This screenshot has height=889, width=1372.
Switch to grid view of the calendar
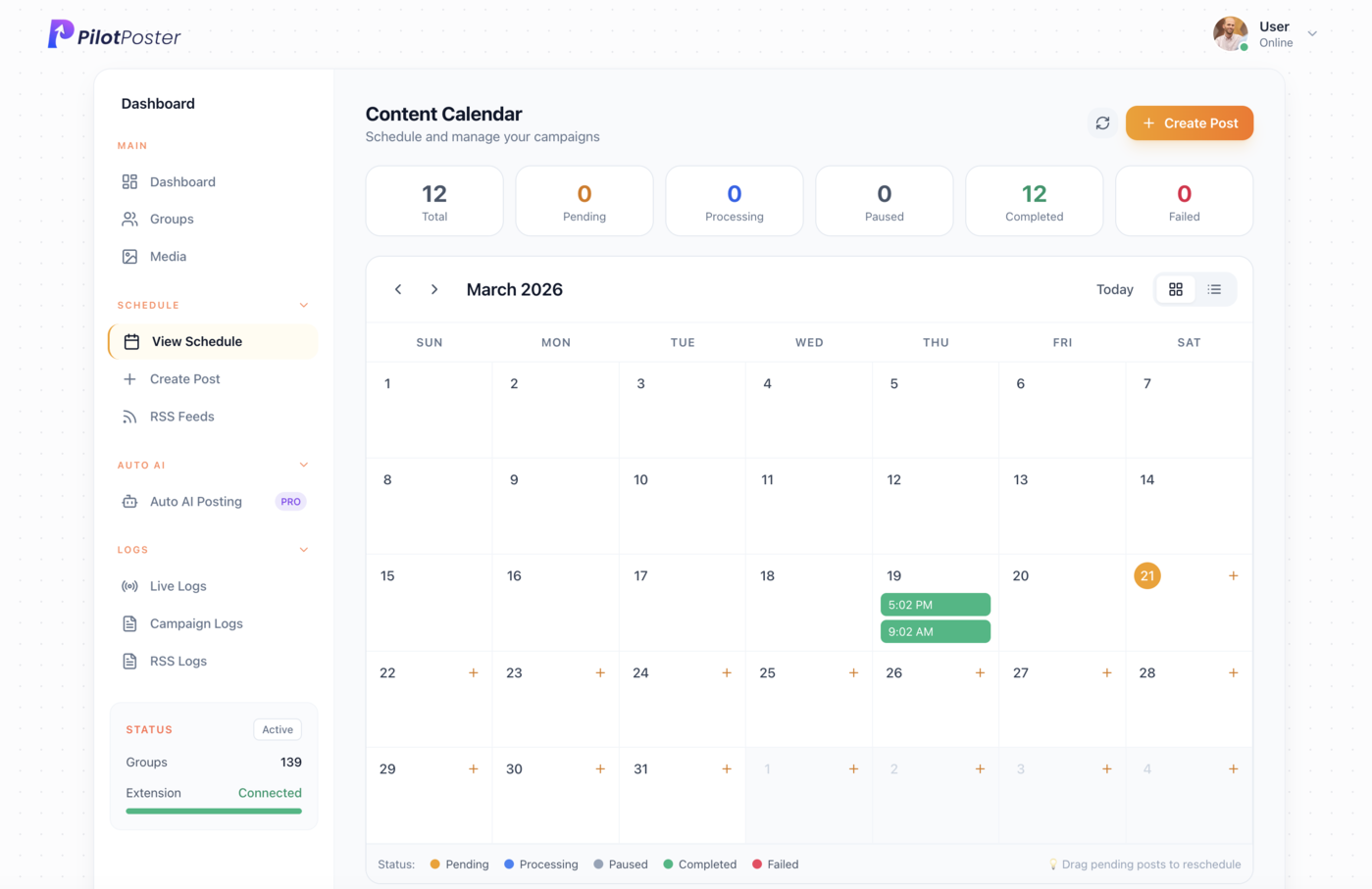[x=1176, y=289]
